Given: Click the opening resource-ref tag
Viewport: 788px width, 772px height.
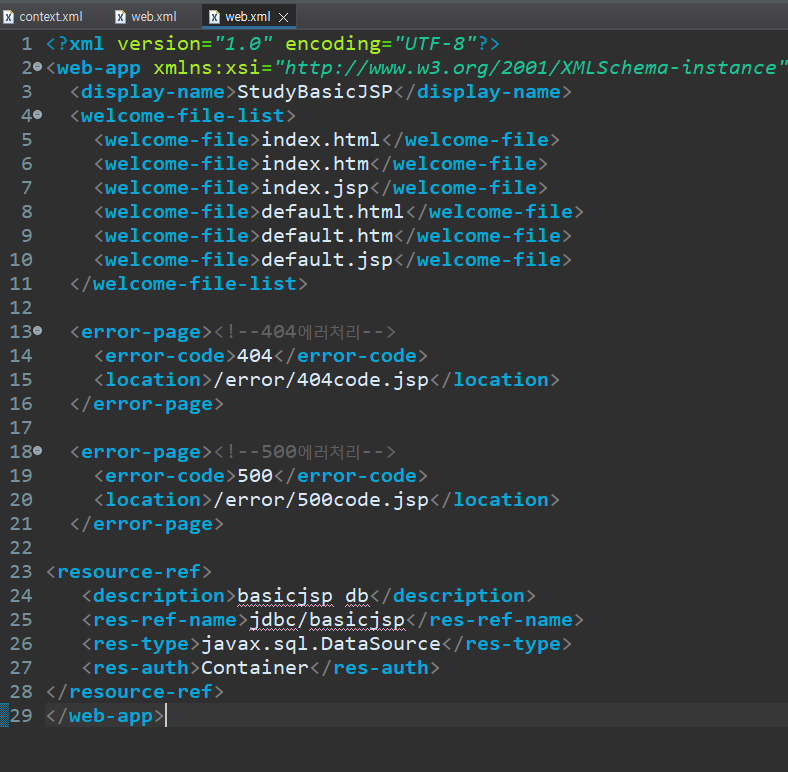Looking at the screenshot, I should tap(129, 572).
